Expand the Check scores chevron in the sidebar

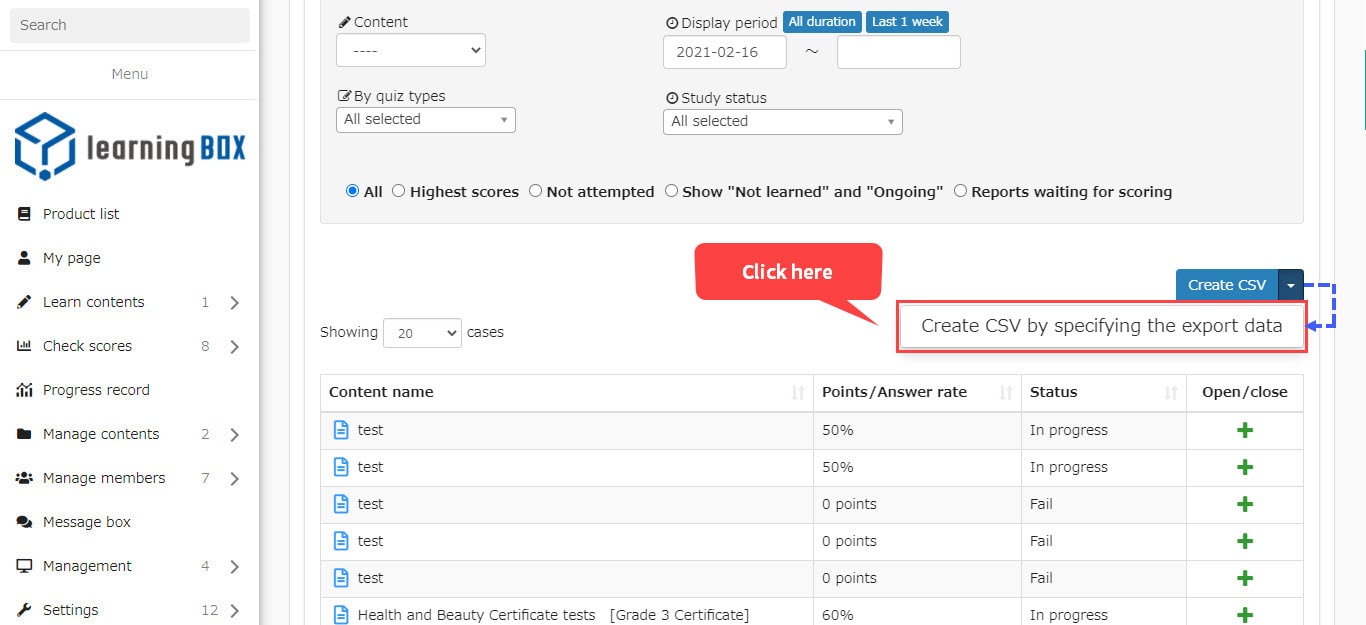click(235, 347)
